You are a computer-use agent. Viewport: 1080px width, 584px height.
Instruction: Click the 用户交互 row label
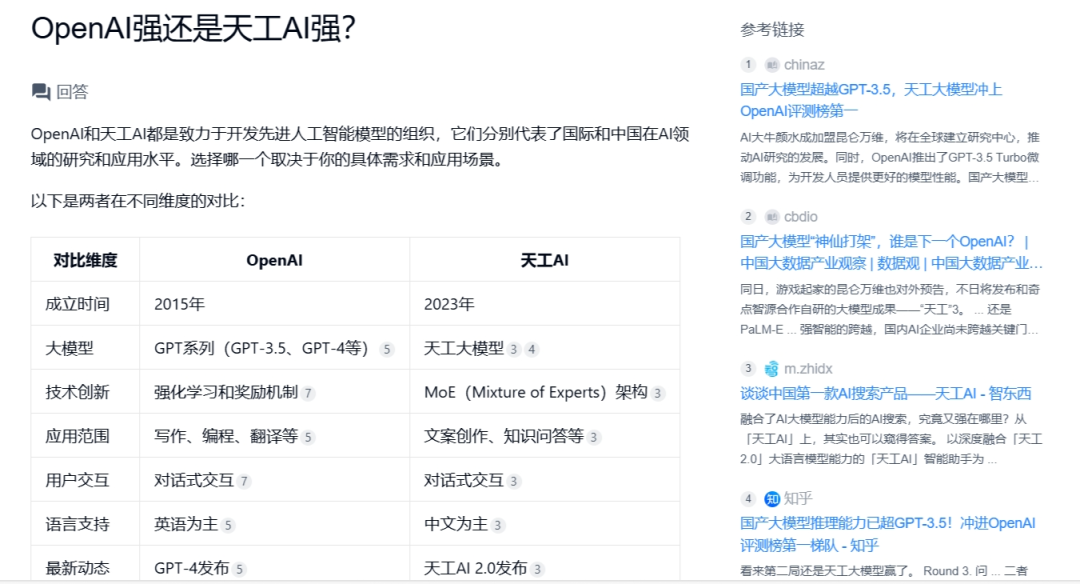point(77,481)
